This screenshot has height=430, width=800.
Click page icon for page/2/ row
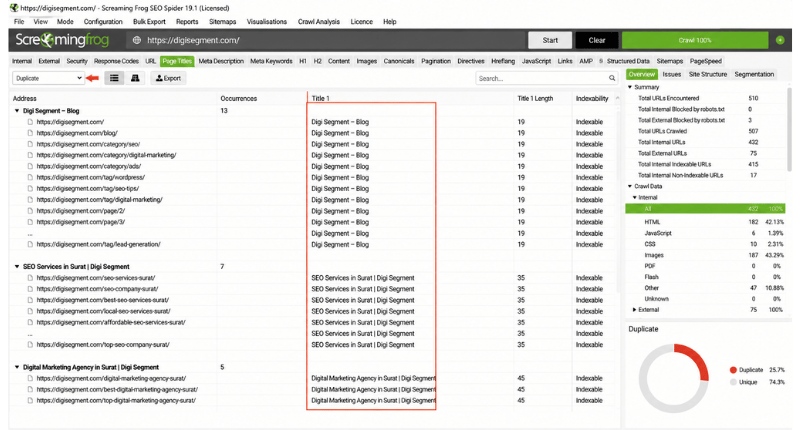tap(30, 211)
